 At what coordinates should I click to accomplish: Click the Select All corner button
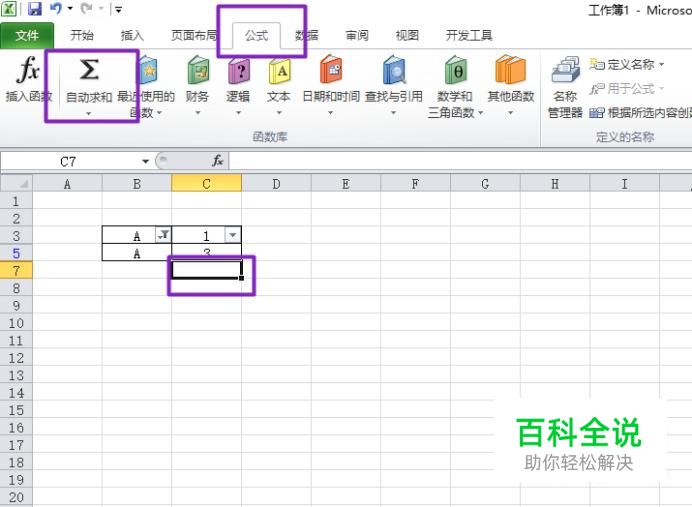click(16, 183)
